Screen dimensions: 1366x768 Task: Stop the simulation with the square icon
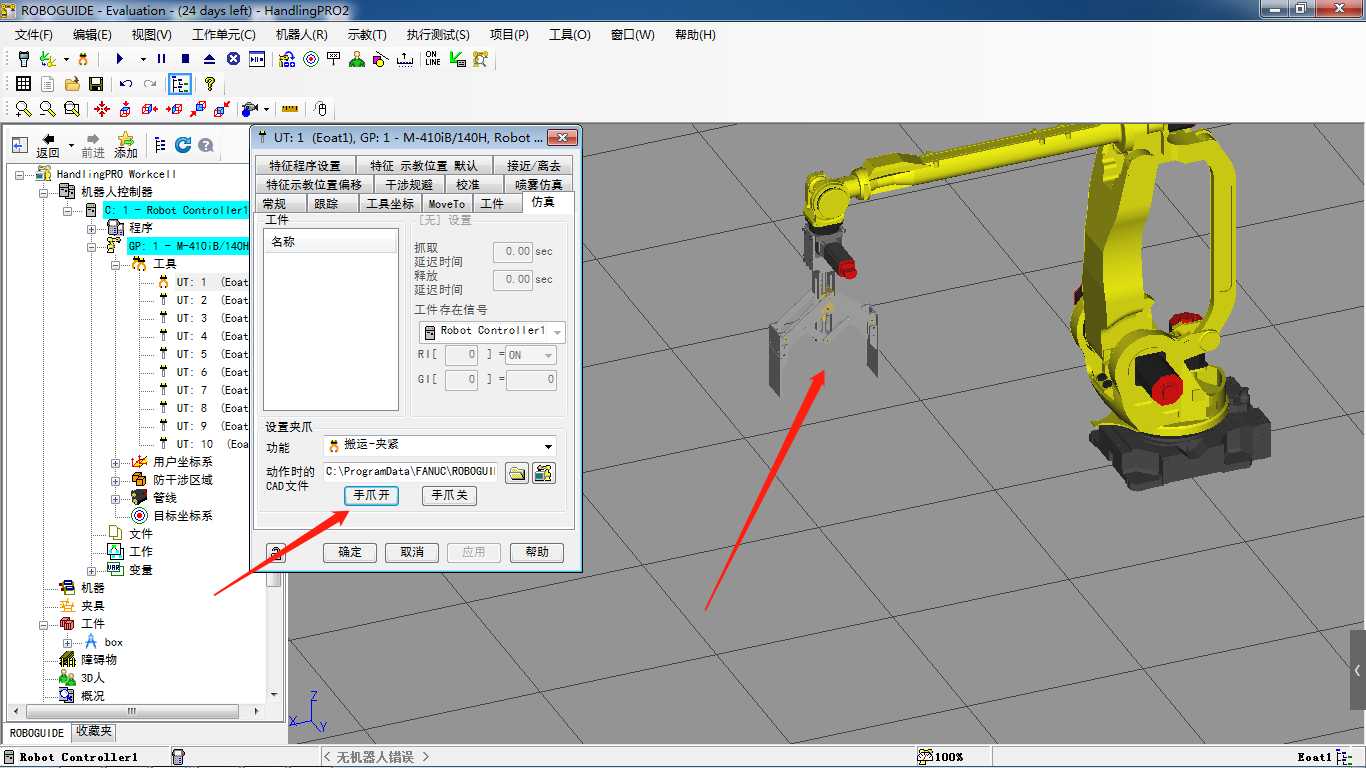pos(185,59)
